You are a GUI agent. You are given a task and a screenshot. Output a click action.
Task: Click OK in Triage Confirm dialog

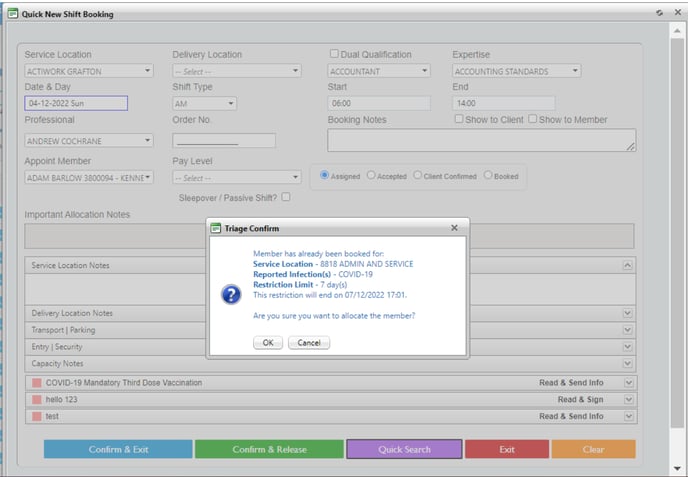[x=267, y=342]
